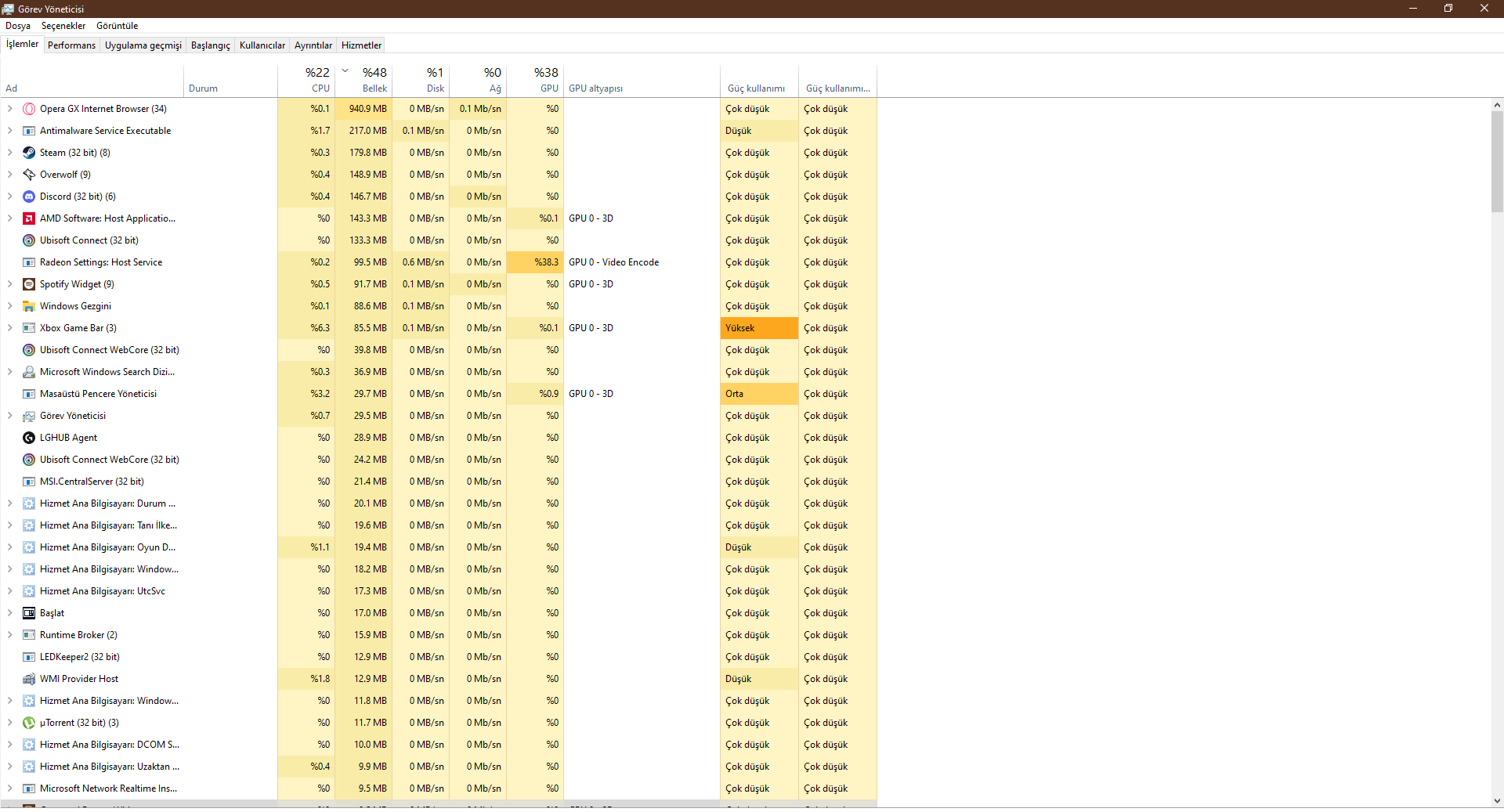Switch to the Performans tab
Viewport: 1504px width, 812px height.
point(71,45)
